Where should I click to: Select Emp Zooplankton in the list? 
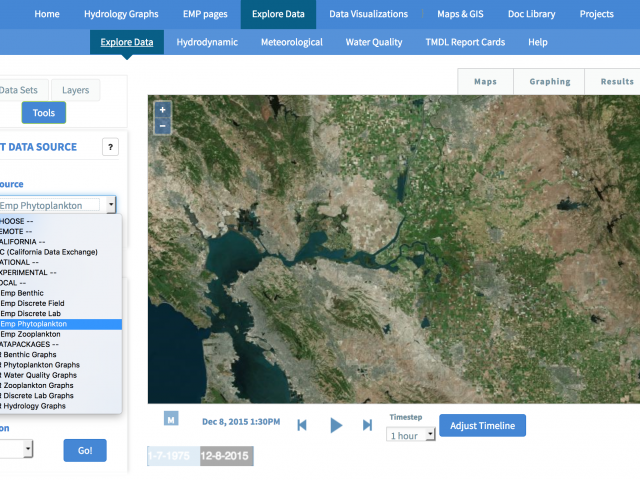61,334
